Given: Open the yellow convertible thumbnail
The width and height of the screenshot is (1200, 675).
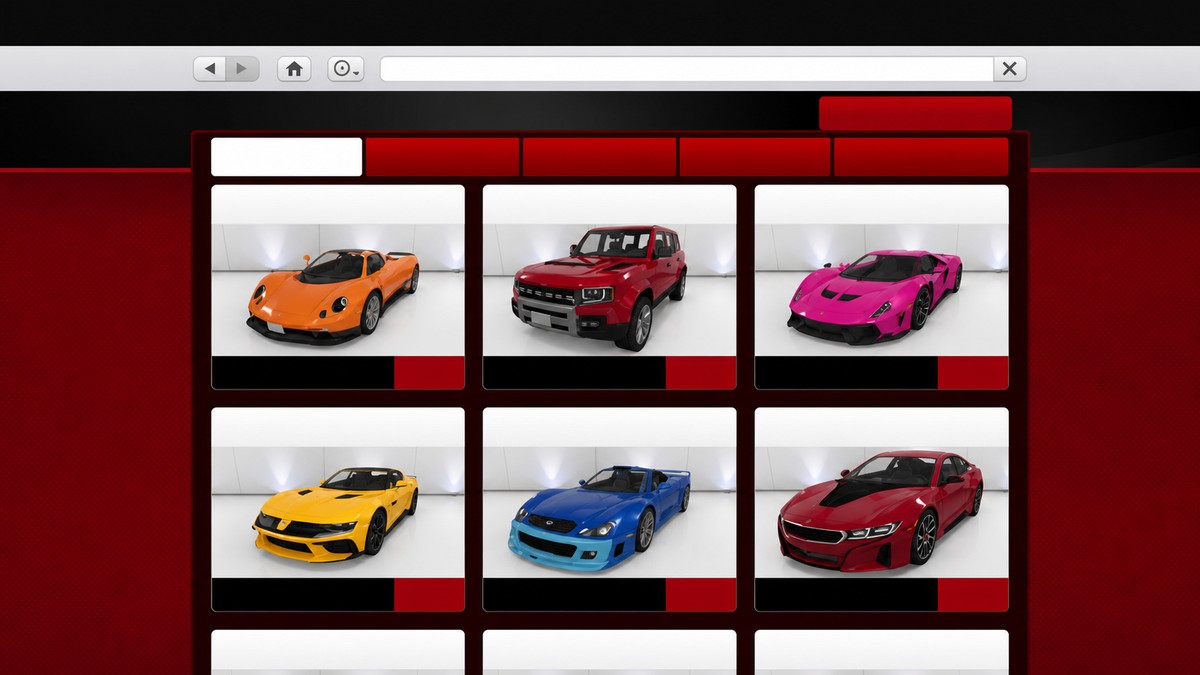Looking at the screenshot, I should (338, 512).
